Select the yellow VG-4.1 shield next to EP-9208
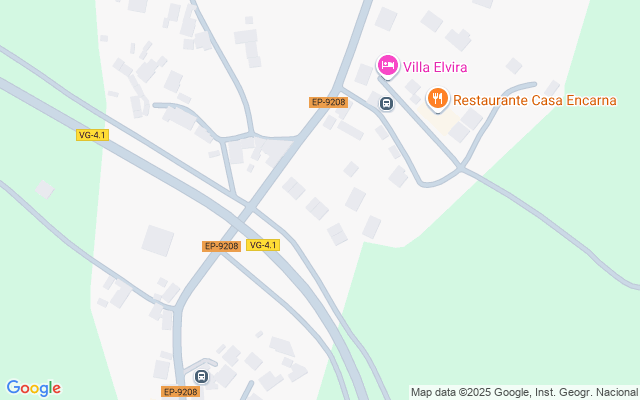Viewport: 640px width, 400px height. click(263, 245)
